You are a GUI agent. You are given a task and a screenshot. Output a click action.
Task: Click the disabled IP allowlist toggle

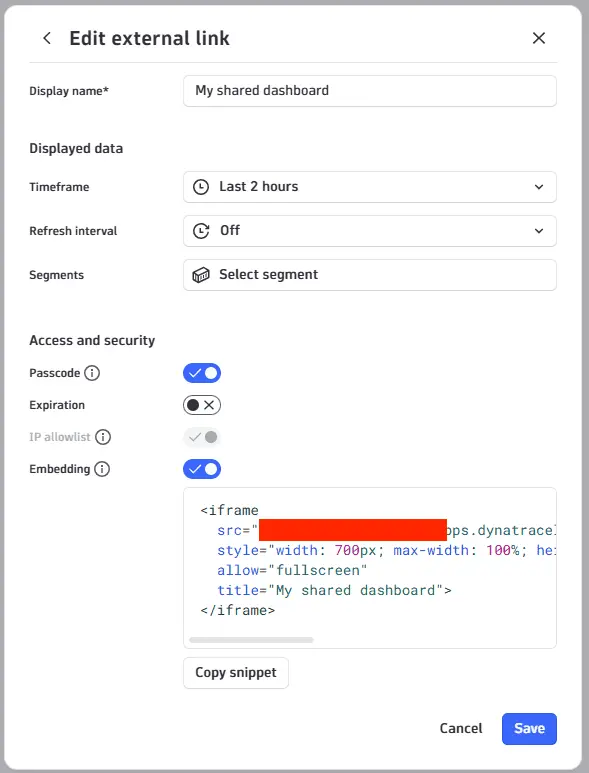pos(202,437)
